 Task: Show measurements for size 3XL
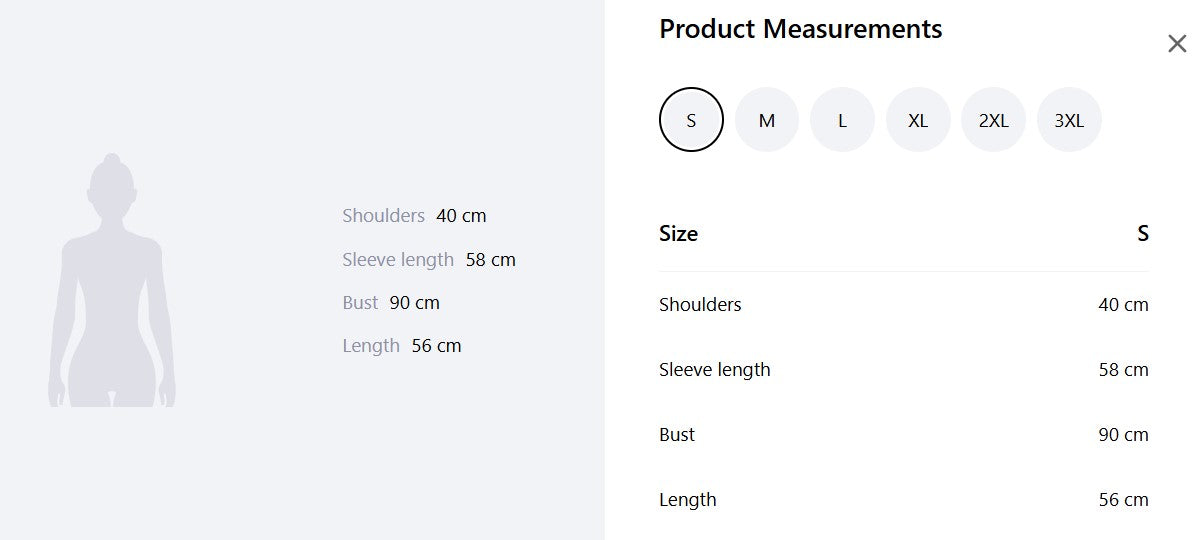(x=1069, y=120)
